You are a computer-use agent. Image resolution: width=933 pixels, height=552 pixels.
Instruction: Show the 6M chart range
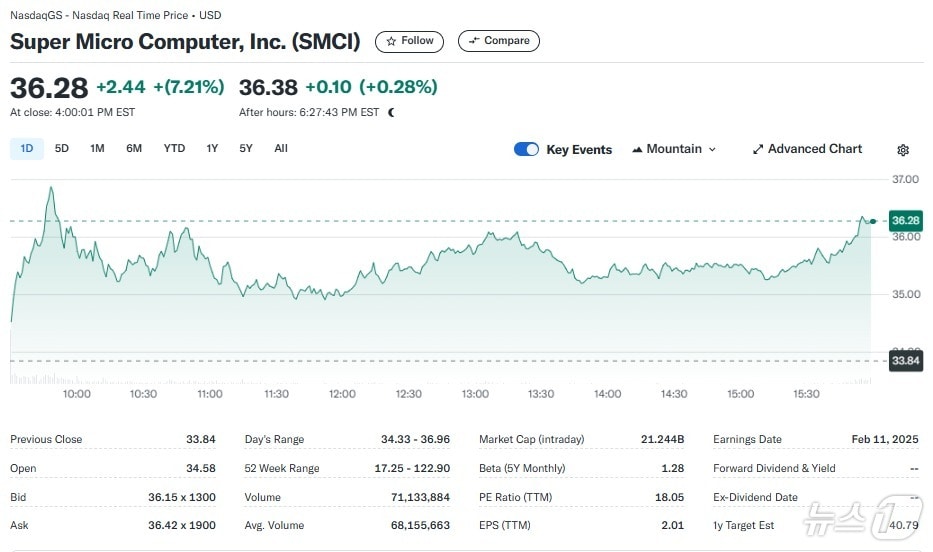coord(134,148)
